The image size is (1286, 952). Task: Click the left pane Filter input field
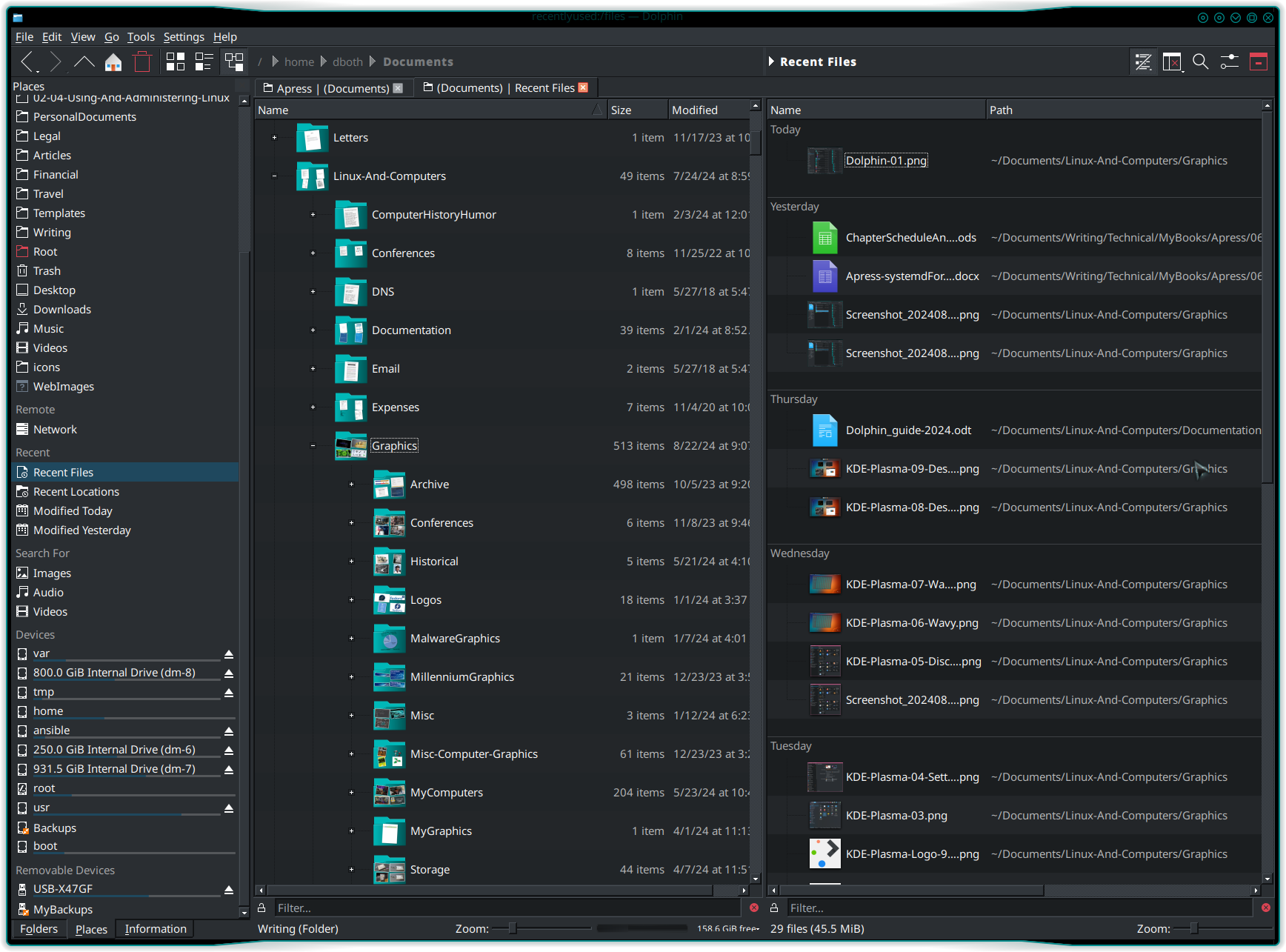tap(507, 908)
